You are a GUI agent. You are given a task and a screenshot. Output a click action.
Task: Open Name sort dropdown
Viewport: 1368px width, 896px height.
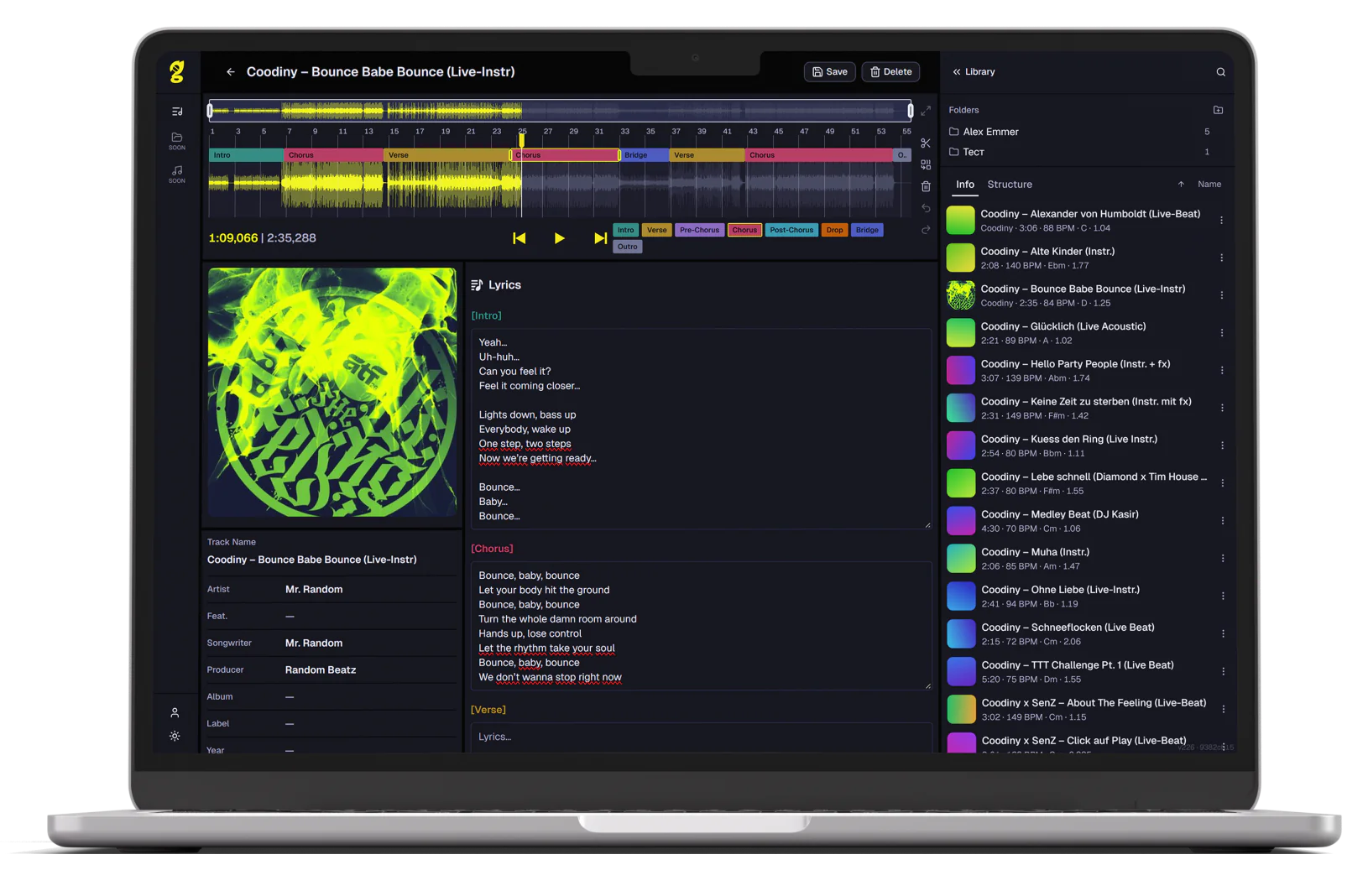pyautogui.click(x=1209, y=185)
